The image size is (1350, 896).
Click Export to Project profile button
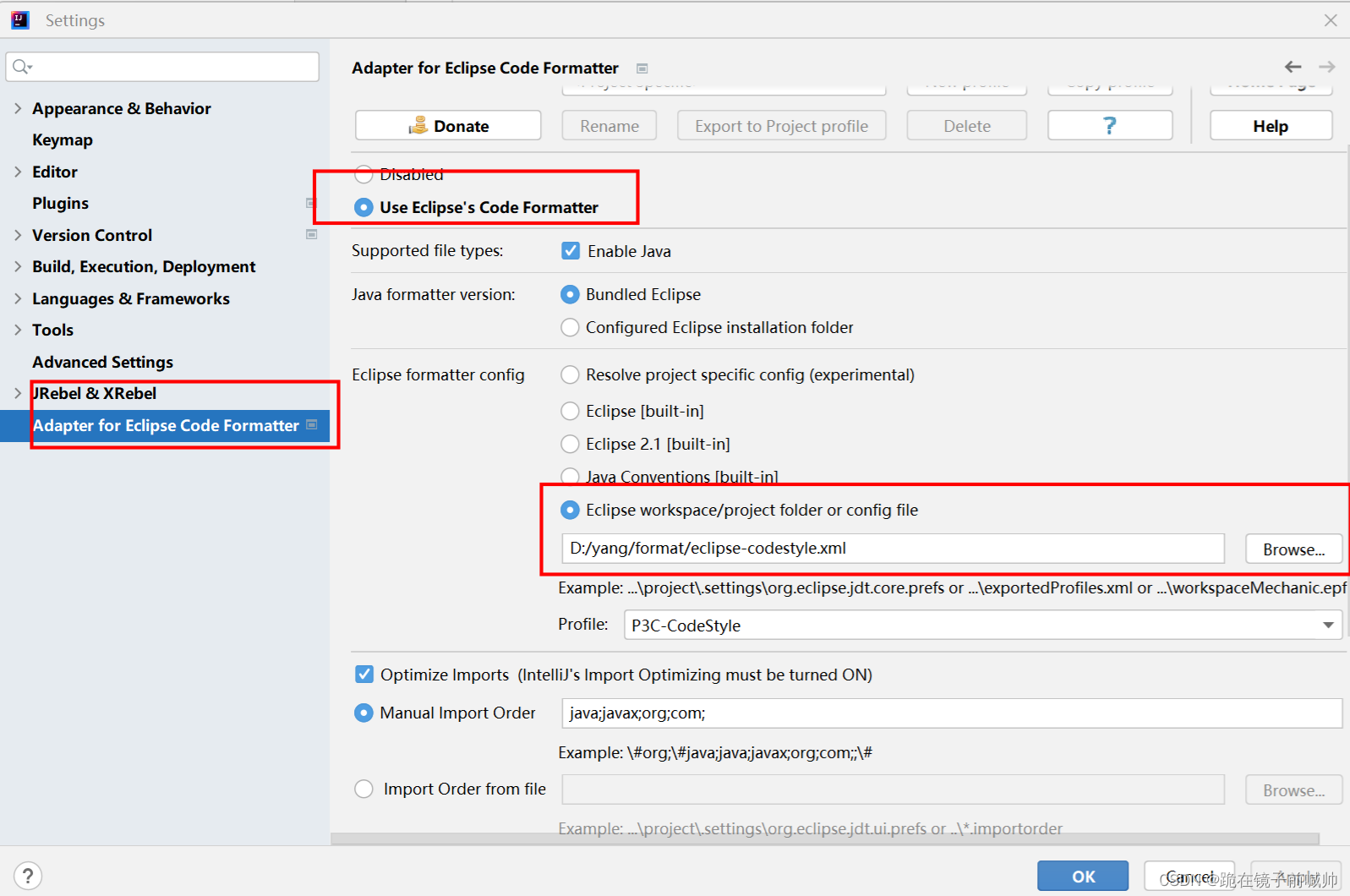pyautogui.click(x=782, y=126)
